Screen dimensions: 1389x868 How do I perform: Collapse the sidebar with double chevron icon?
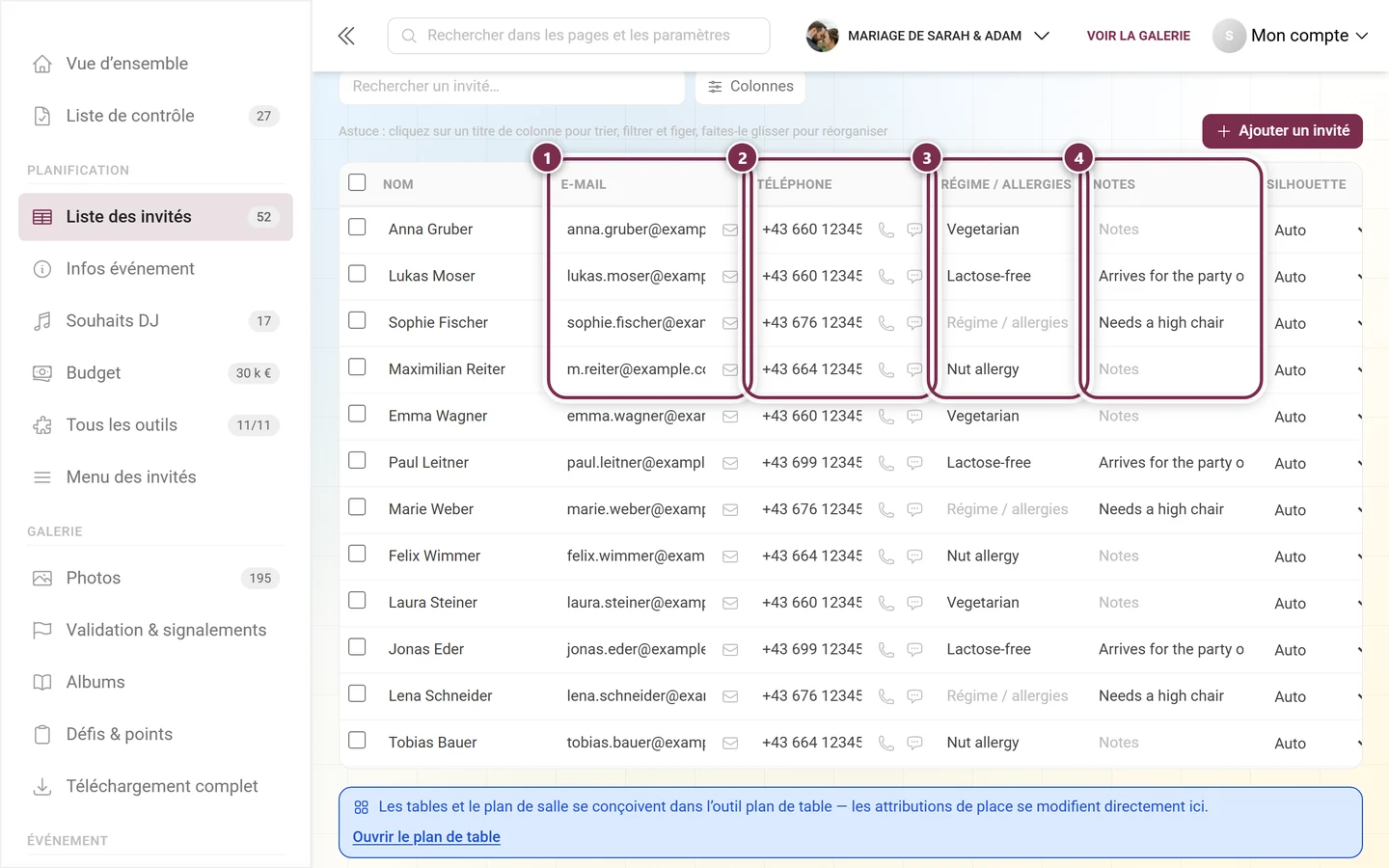click(x=346, y=36)
